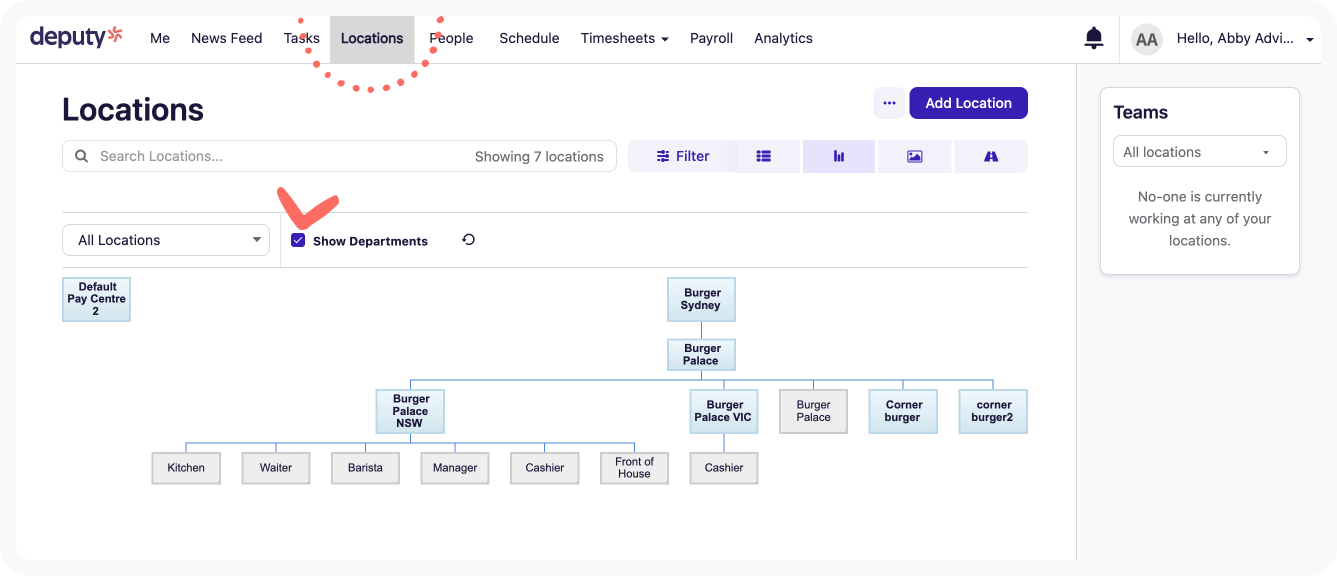Switch to photo gallery view icon

[x=914, y=156]
